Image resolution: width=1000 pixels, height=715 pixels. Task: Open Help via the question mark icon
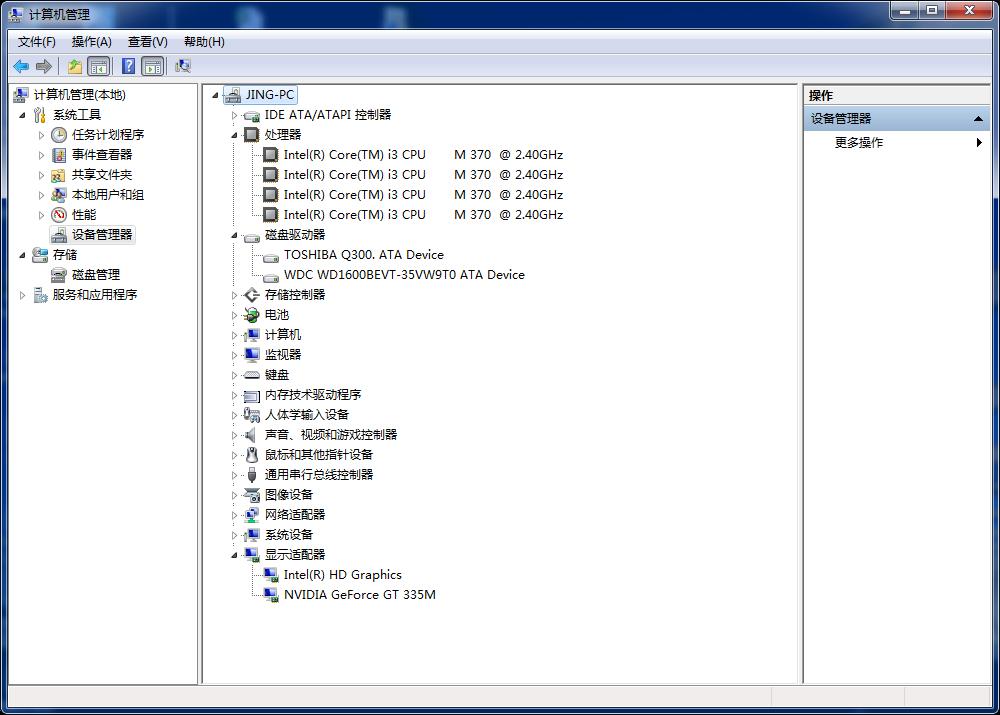coord(128,66)
